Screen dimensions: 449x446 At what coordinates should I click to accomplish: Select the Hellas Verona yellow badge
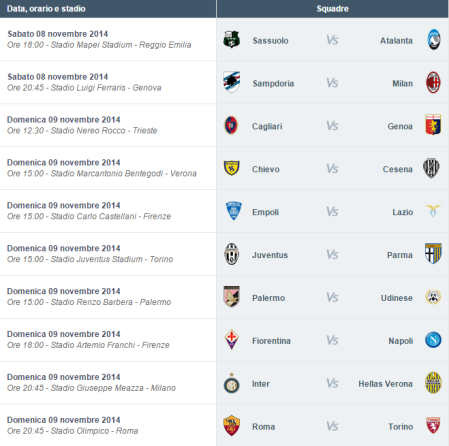click(433, 383)
